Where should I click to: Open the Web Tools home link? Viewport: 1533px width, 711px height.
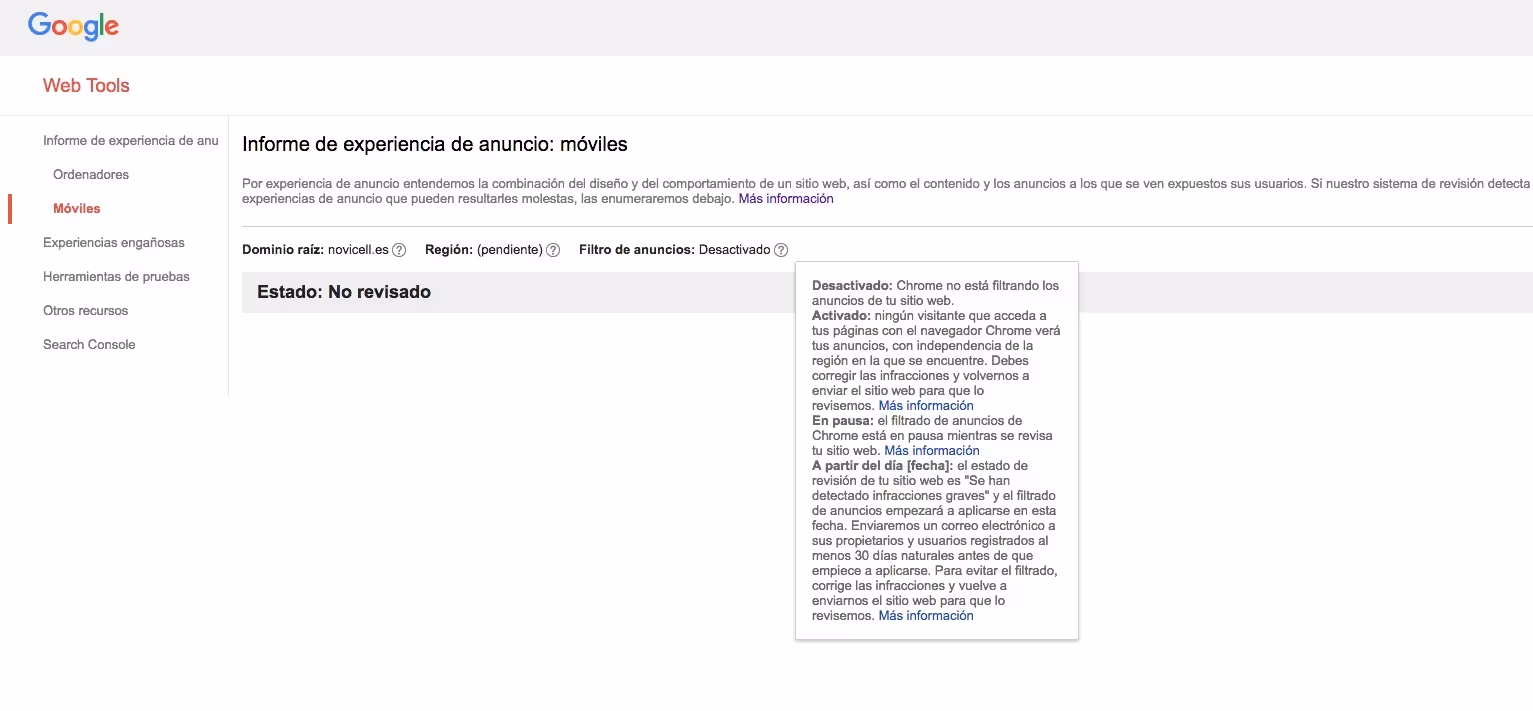86,86
